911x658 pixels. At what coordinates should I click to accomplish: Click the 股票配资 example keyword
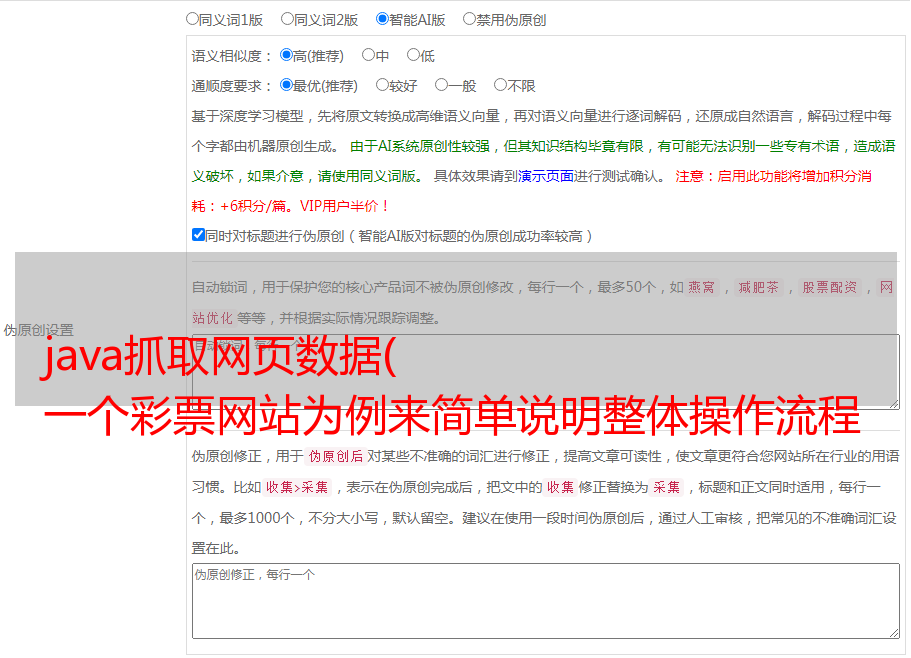pos(829,287)
